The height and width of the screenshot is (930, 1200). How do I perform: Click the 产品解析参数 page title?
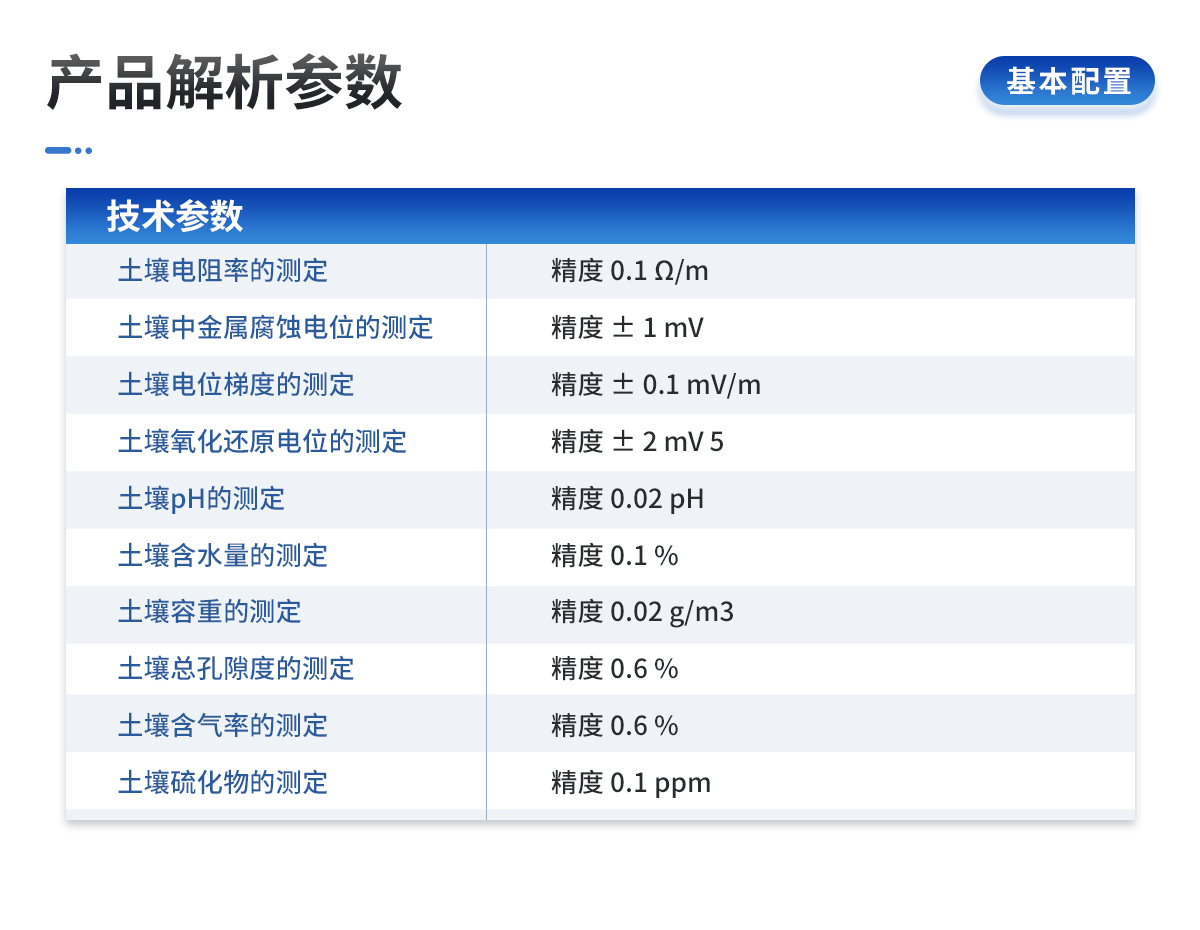click(x=224, y=83)
